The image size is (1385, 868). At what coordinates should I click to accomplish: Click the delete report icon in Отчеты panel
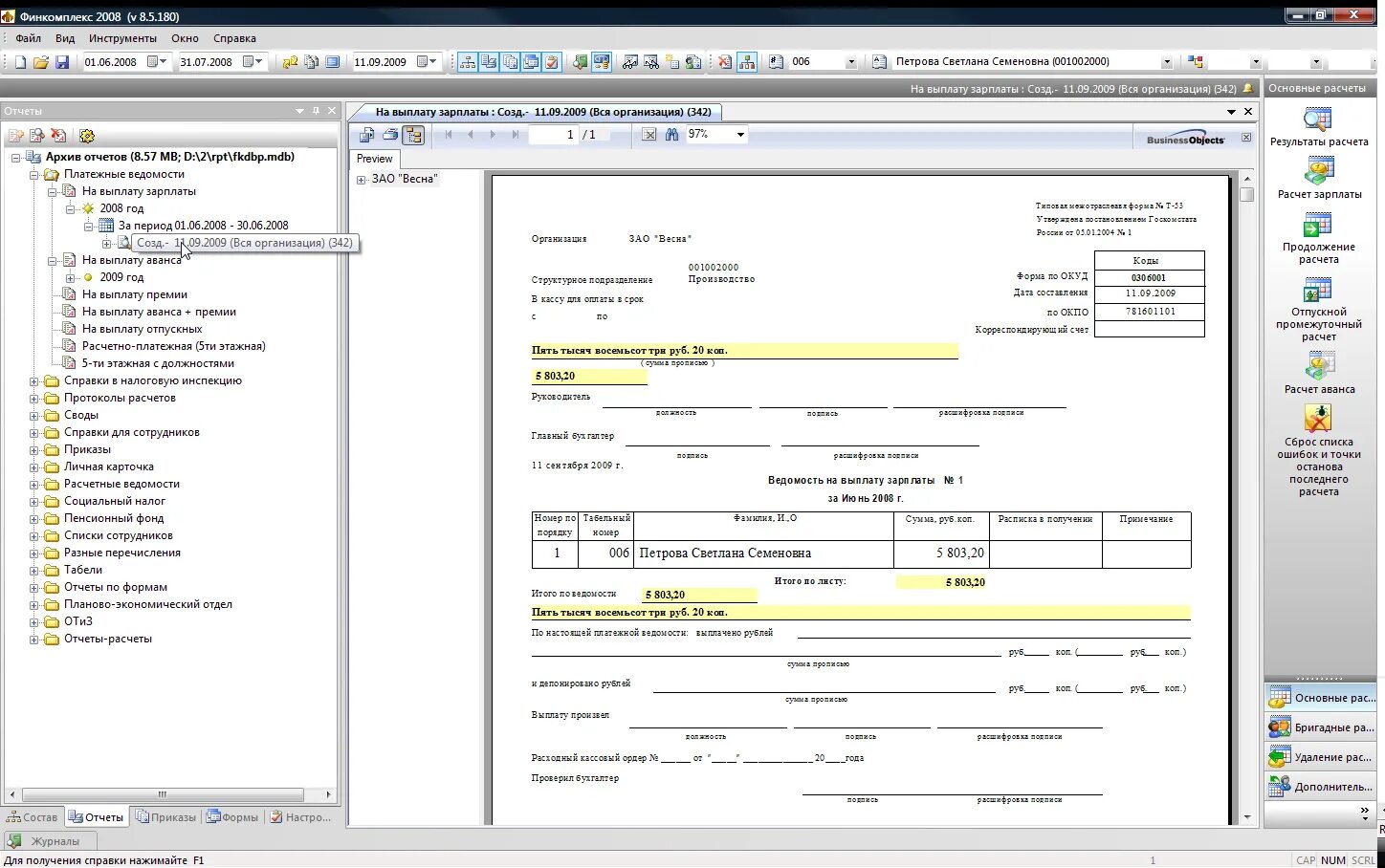click(58, 136)
